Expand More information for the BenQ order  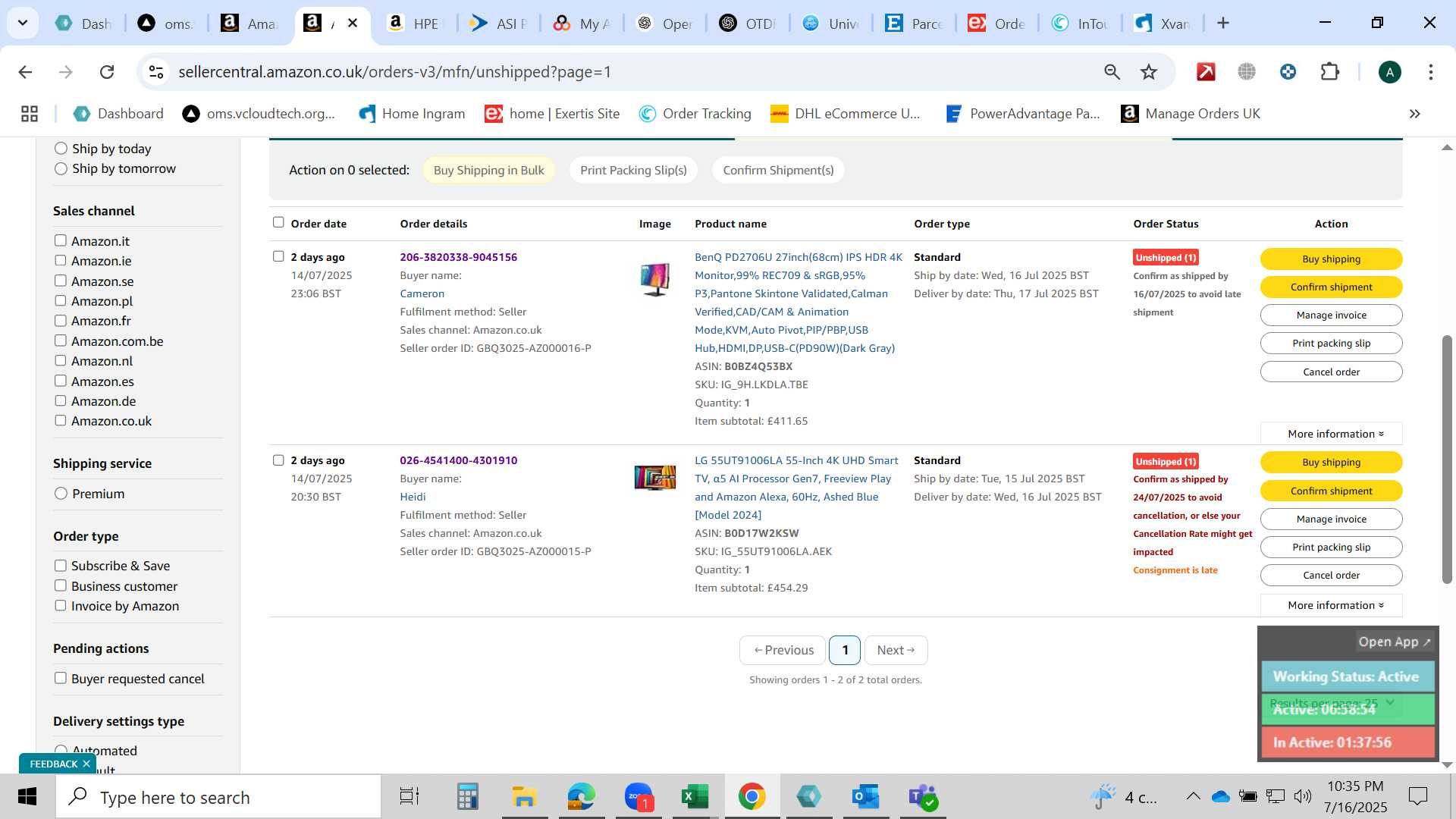1331,434
